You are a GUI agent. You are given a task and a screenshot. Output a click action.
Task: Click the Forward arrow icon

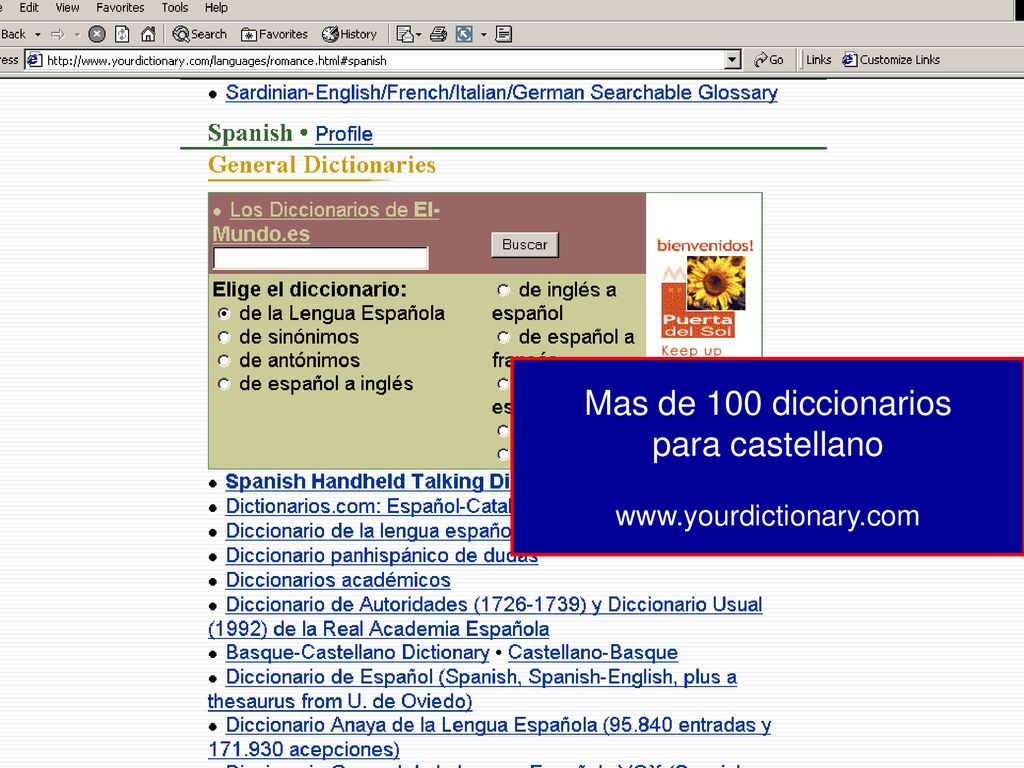tap(57, 34)
